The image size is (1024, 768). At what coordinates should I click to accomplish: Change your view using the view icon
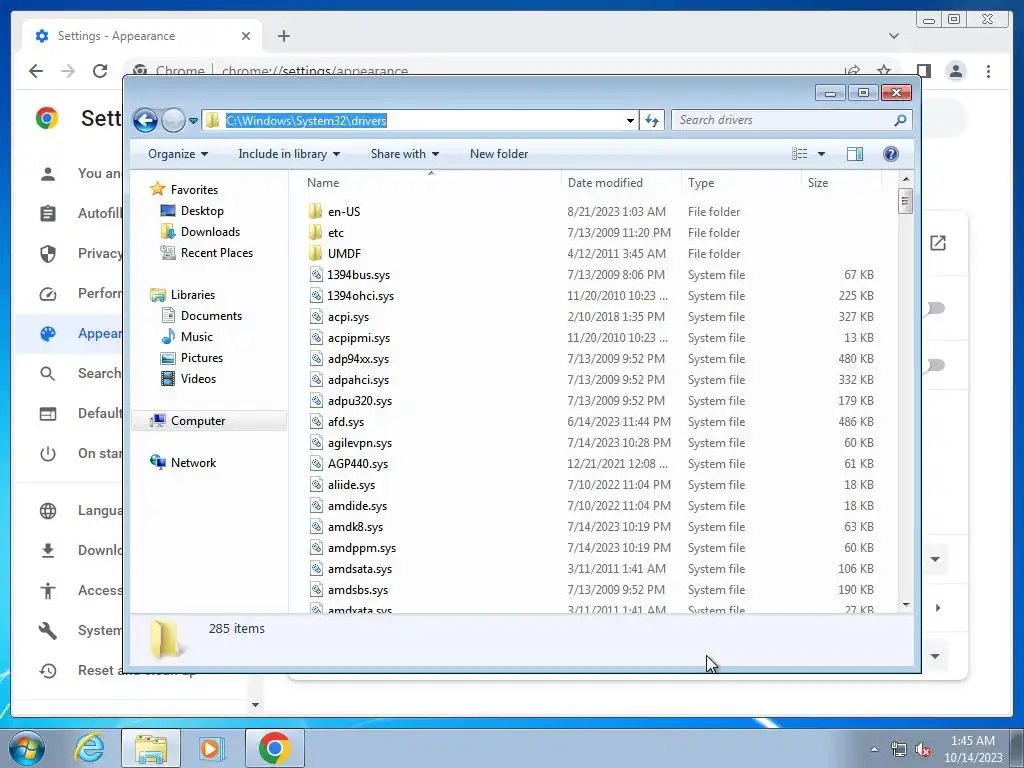point(800,153)
